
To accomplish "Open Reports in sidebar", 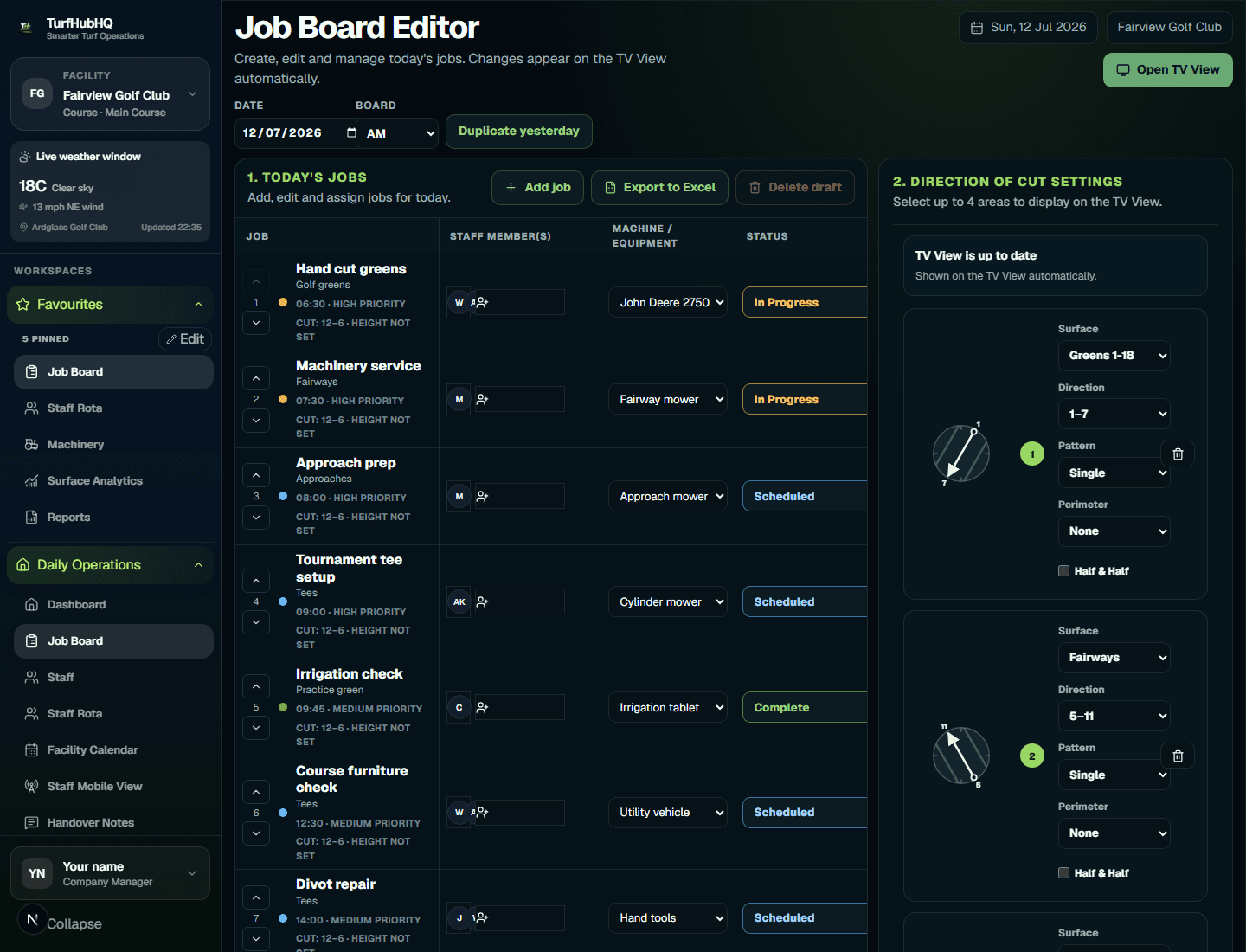I will coord(113,518).
